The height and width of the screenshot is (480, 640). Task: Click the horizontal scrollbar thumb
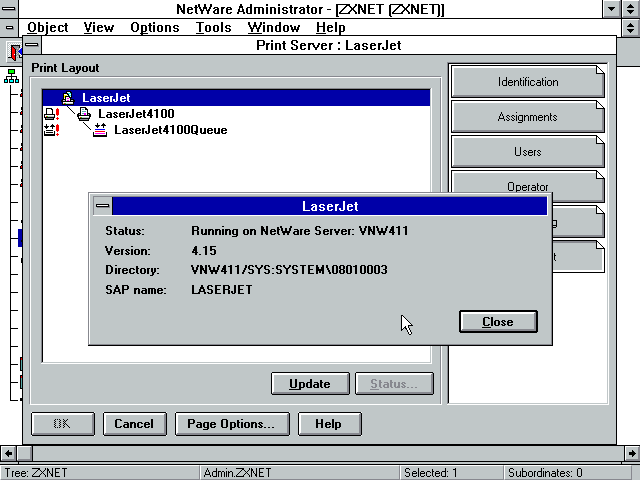pos(25,453)
